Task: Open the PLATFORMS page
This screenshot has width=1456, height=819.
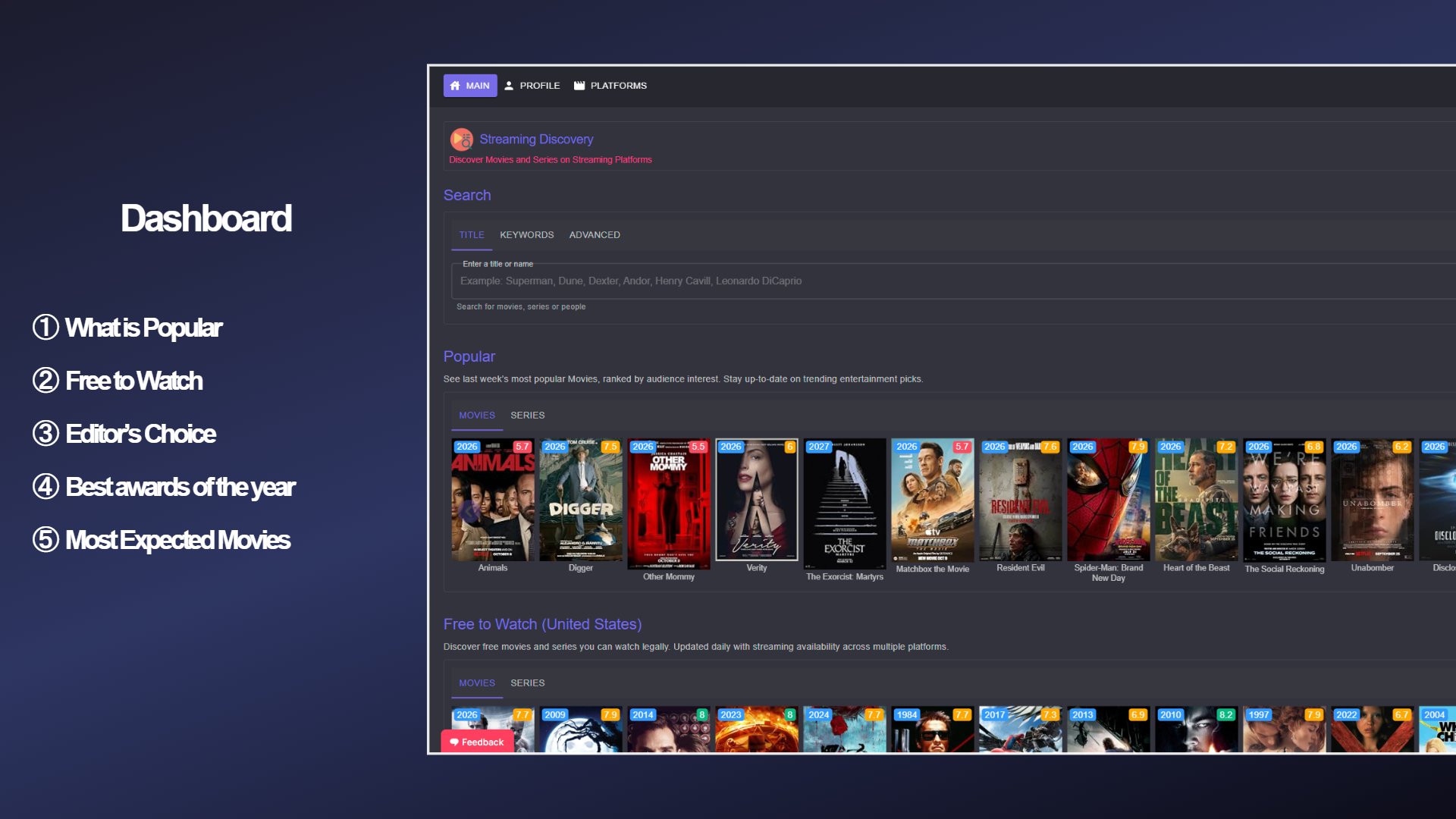Action: click(x=610, y=86)
